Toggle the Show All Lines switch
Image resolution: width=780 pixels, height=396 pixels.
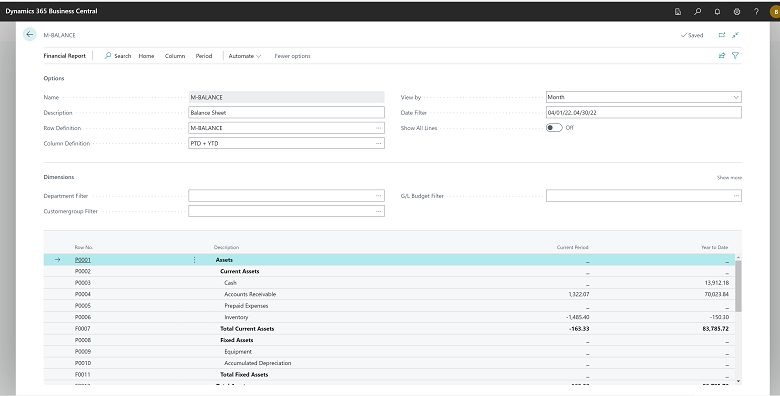pyautogui.click(x=554, y=128)
